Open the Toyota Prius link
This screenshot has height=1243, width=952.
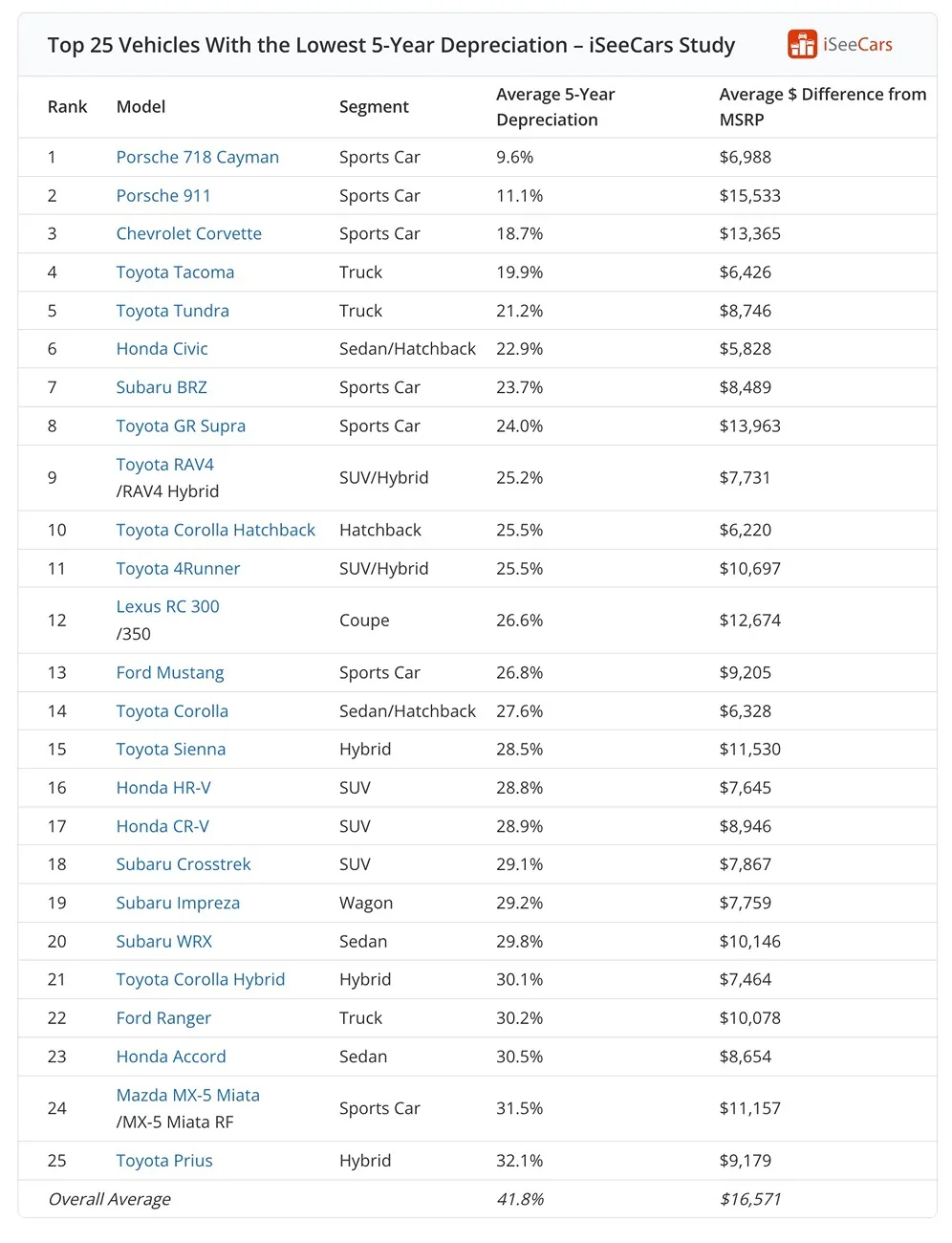pyautogui.click(x=164, y=1161)
